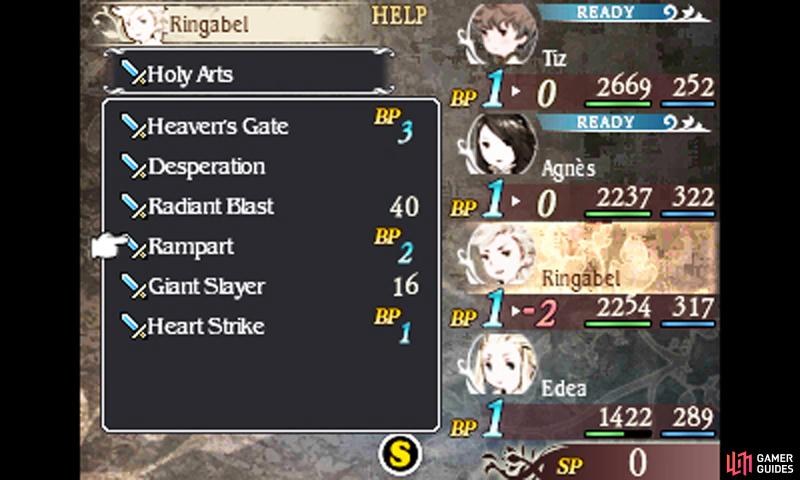The image size is (800, 480).
Task: Select the Heaven's Gate ability
Action: 270,125
